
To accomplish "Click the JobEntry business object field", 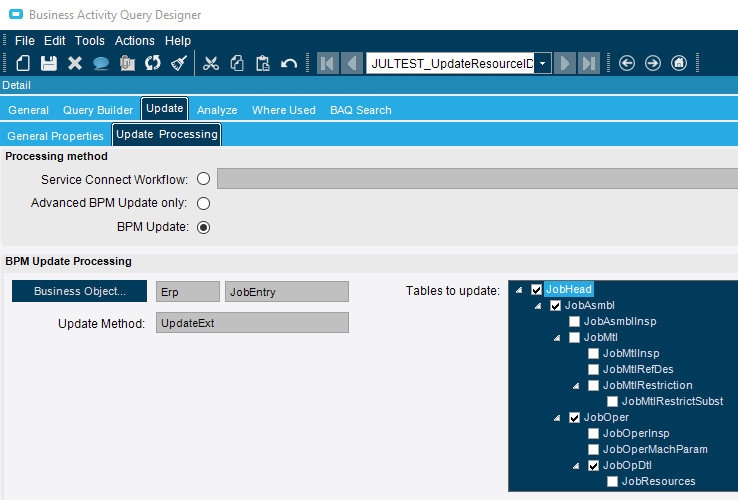I will coord(287,292).
